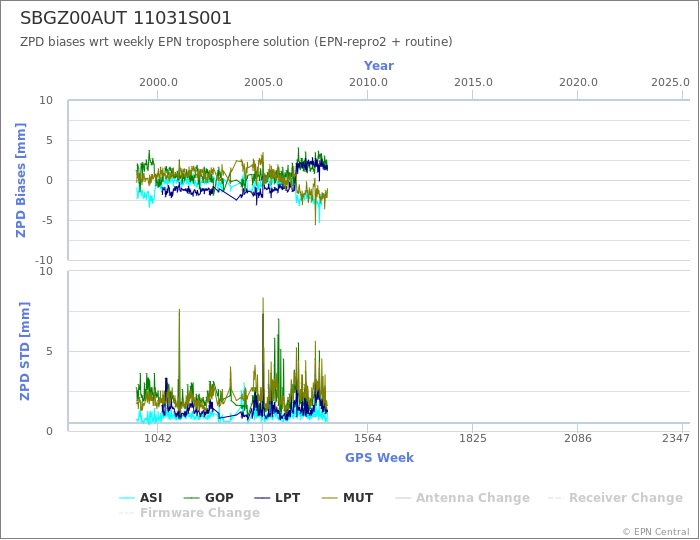Click the green GOP legend line marker

(x=192, y=498)
